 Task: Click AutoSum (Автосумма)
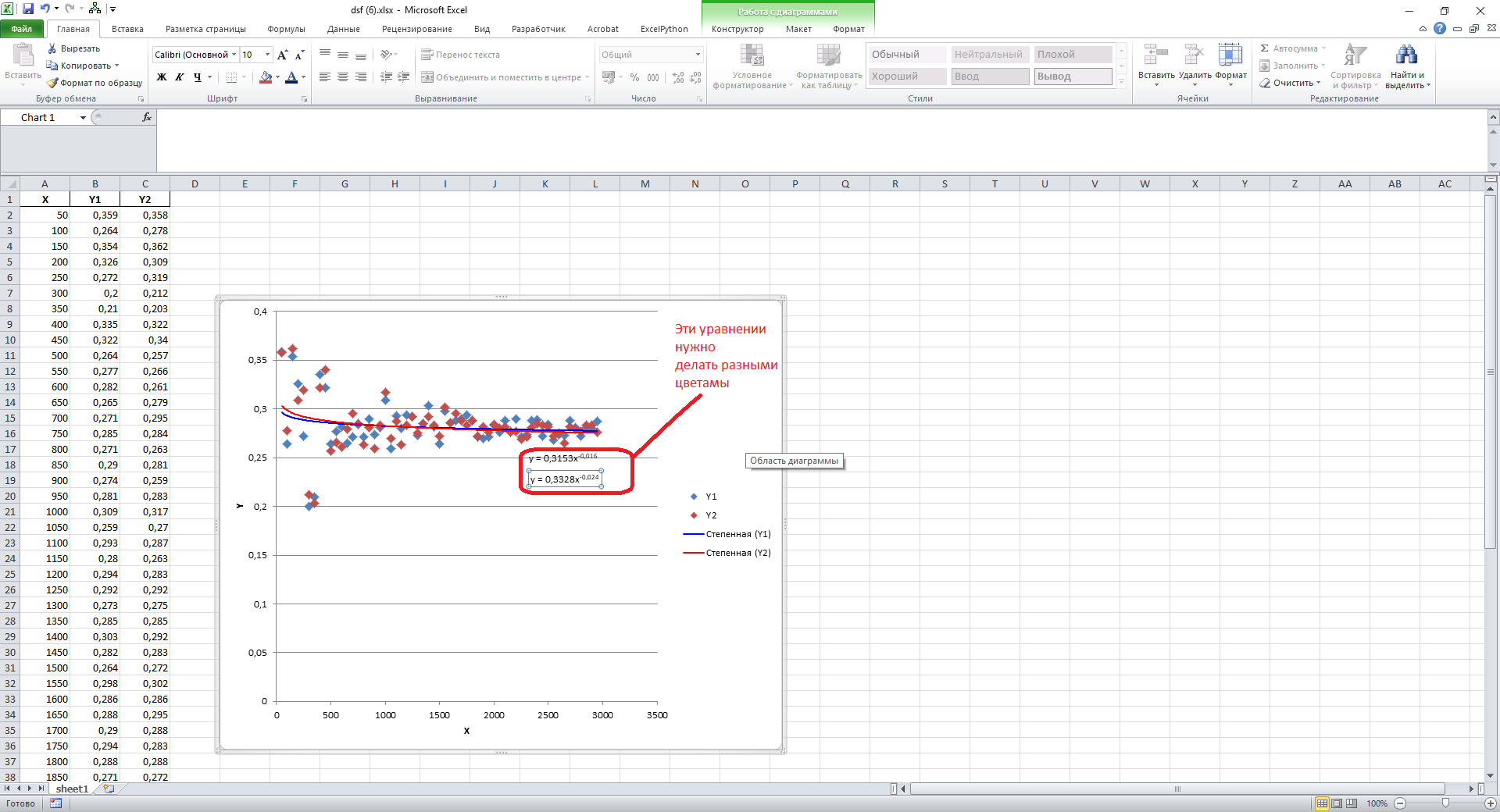point(1293,48)
